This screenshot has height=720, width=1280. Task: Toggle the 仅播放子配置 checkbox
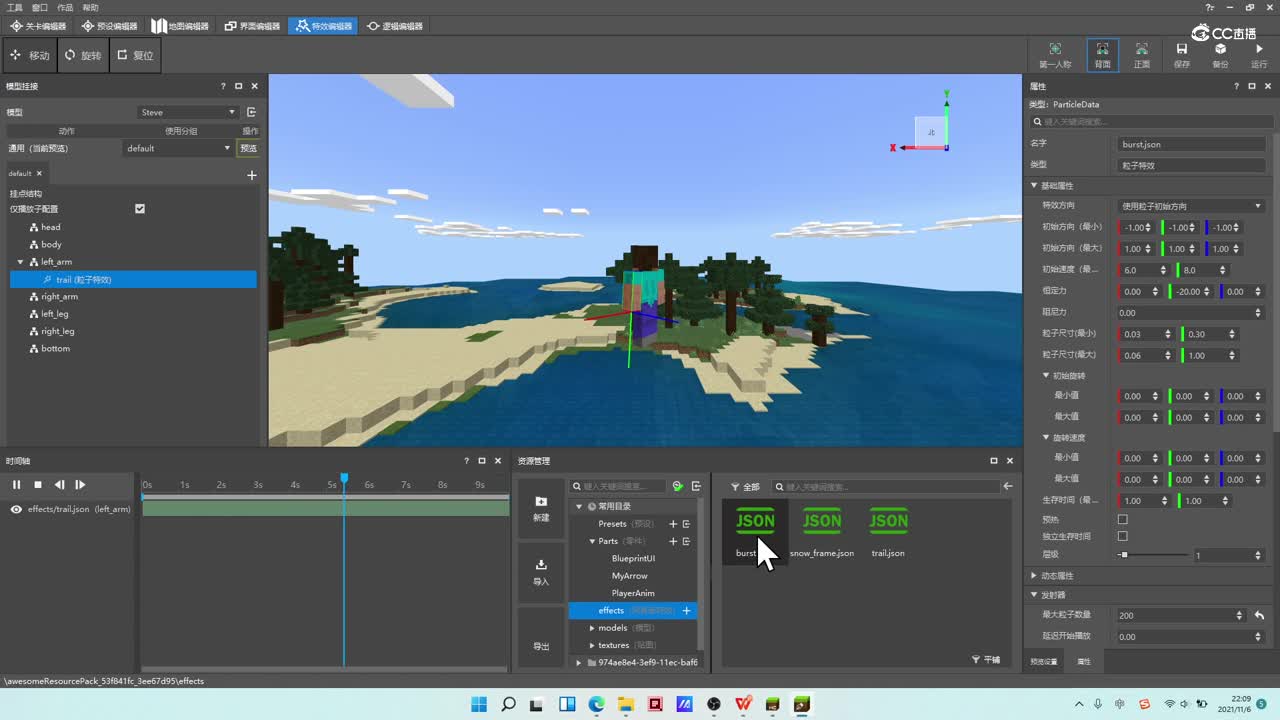140,209
